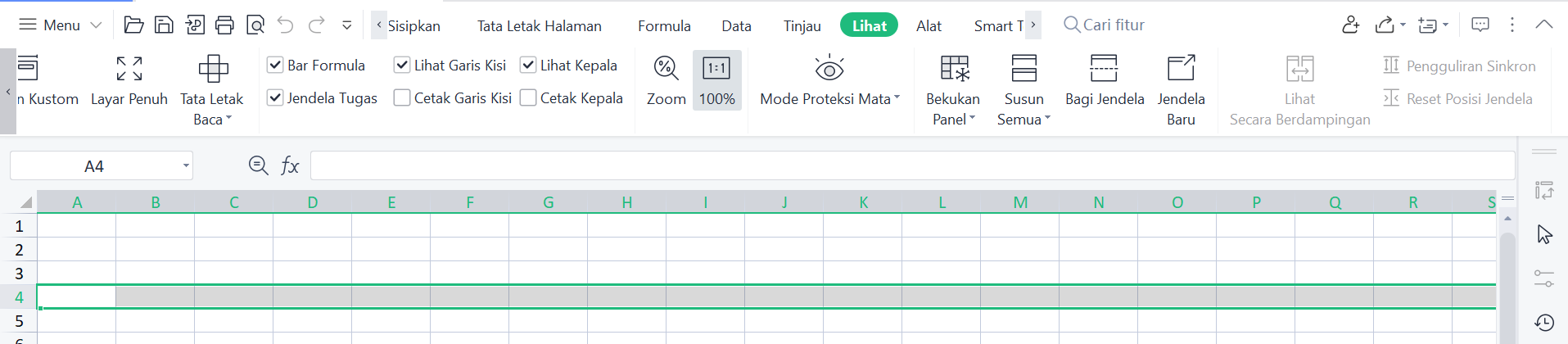This screenshot has width=1568, height=344.
Task: Click the print icon in toolbar
Action: [x=224, y=25]
